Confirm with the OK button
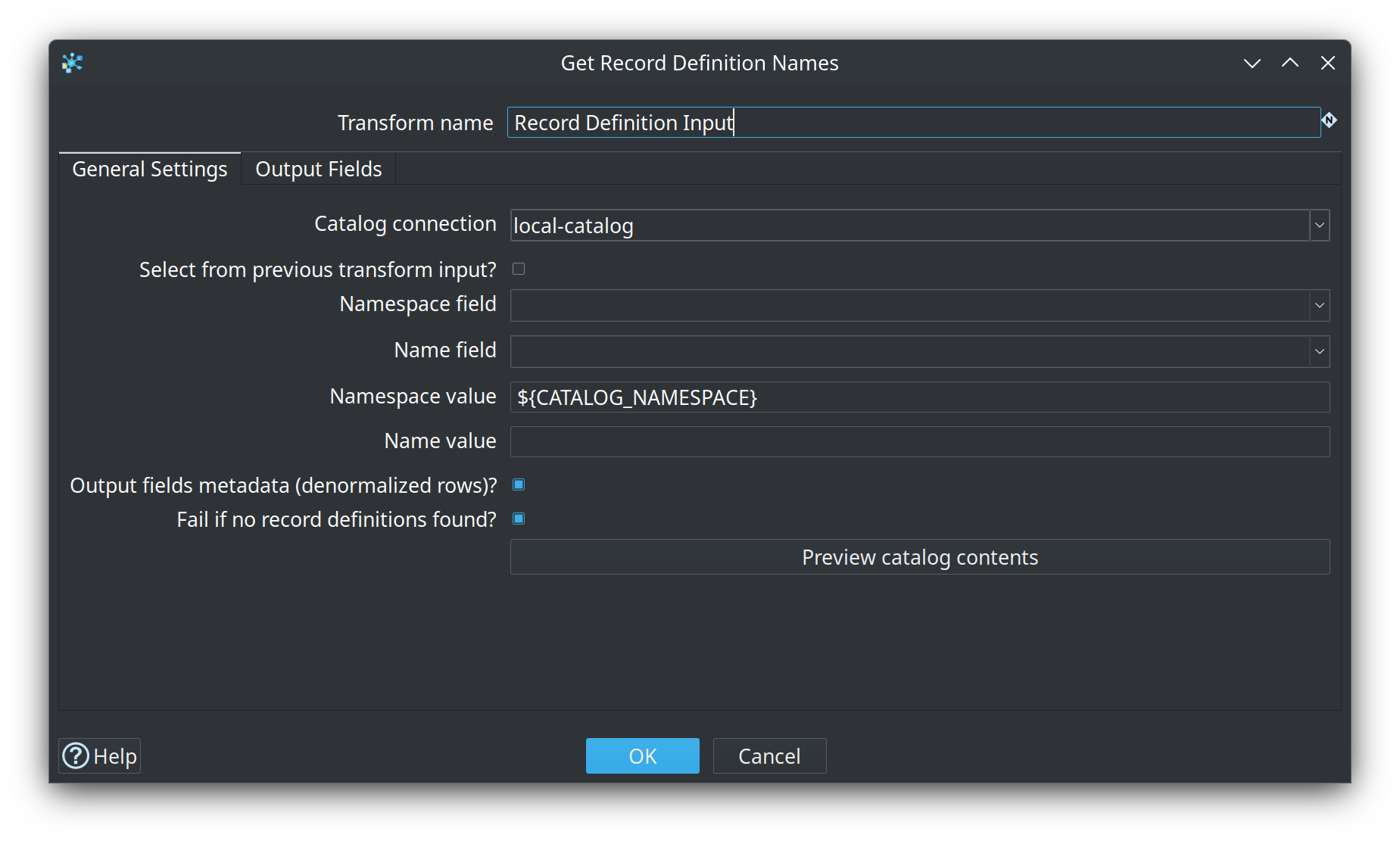This screenshot has height=841, width=1400. [x=643, y=755]
